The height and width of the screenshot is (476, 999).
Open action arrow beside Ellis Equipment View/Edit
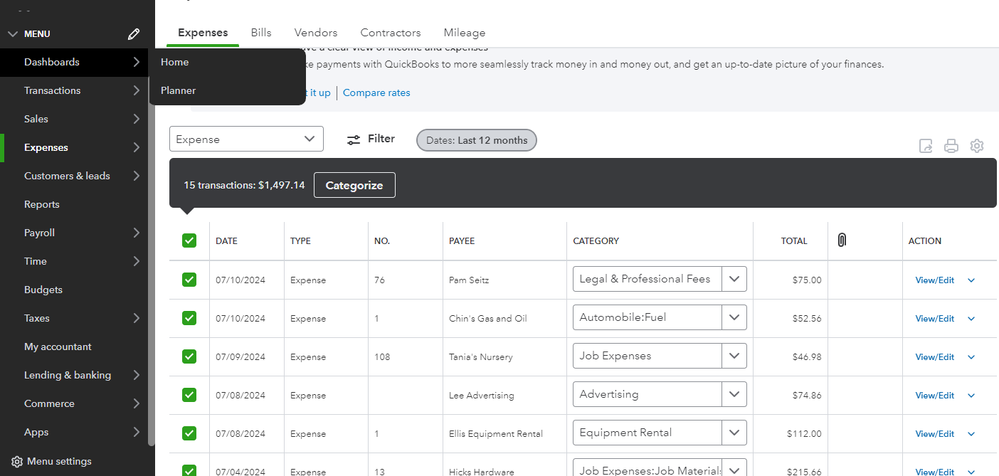tap(971, 434)
